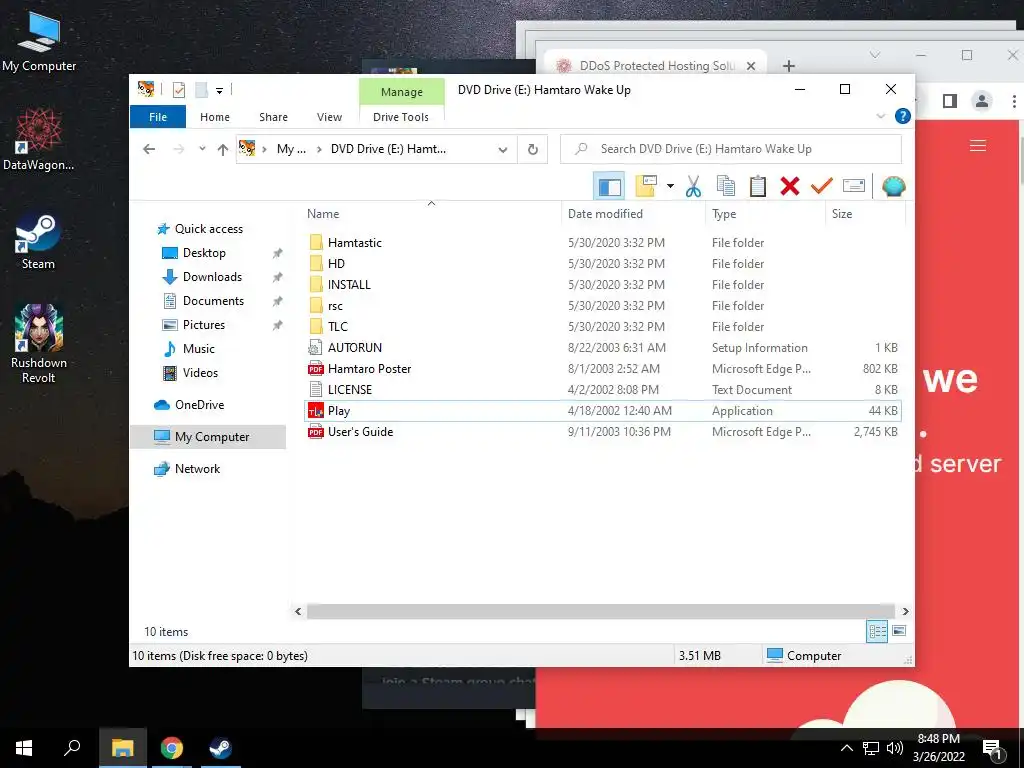Open the Chrome tab search dropdown
The width and height of the screenshot is (1024, 768).
875,55
